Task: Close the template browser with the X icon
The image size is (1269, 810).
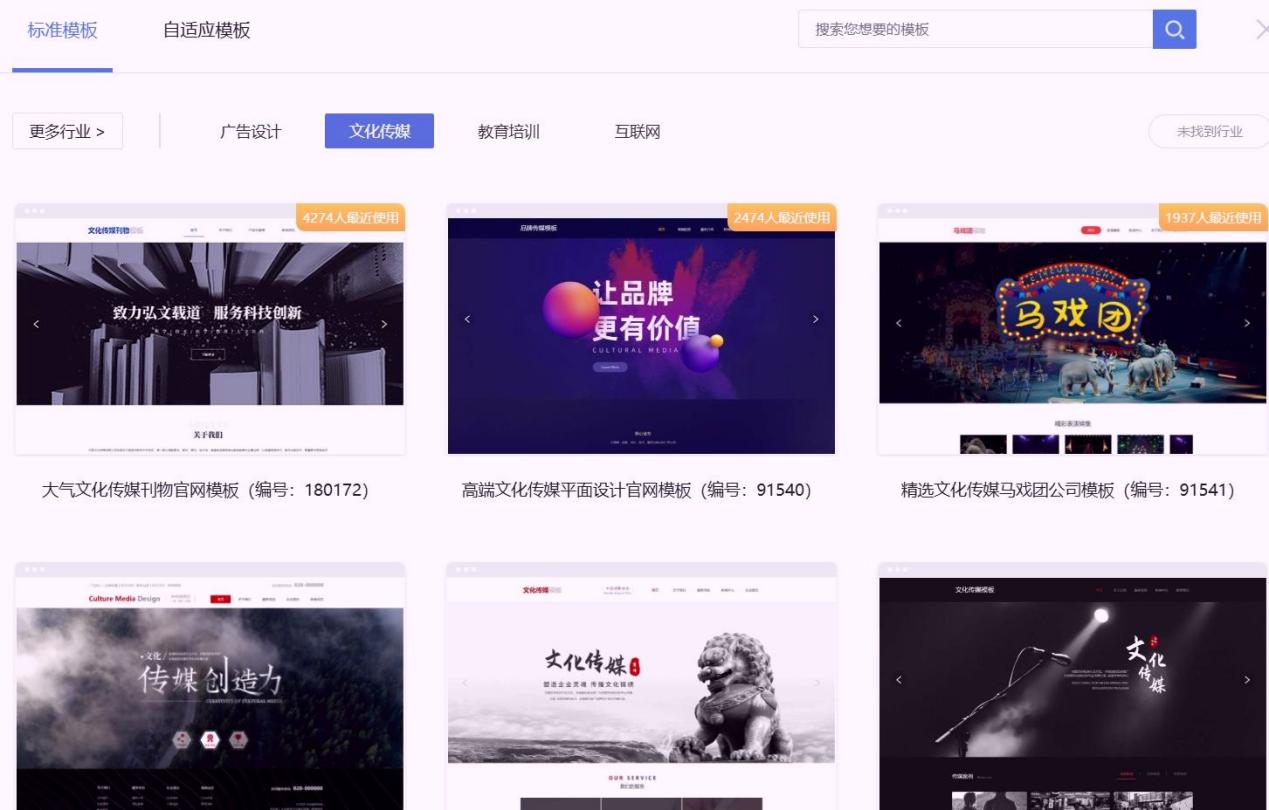Action: point(1262,28)
